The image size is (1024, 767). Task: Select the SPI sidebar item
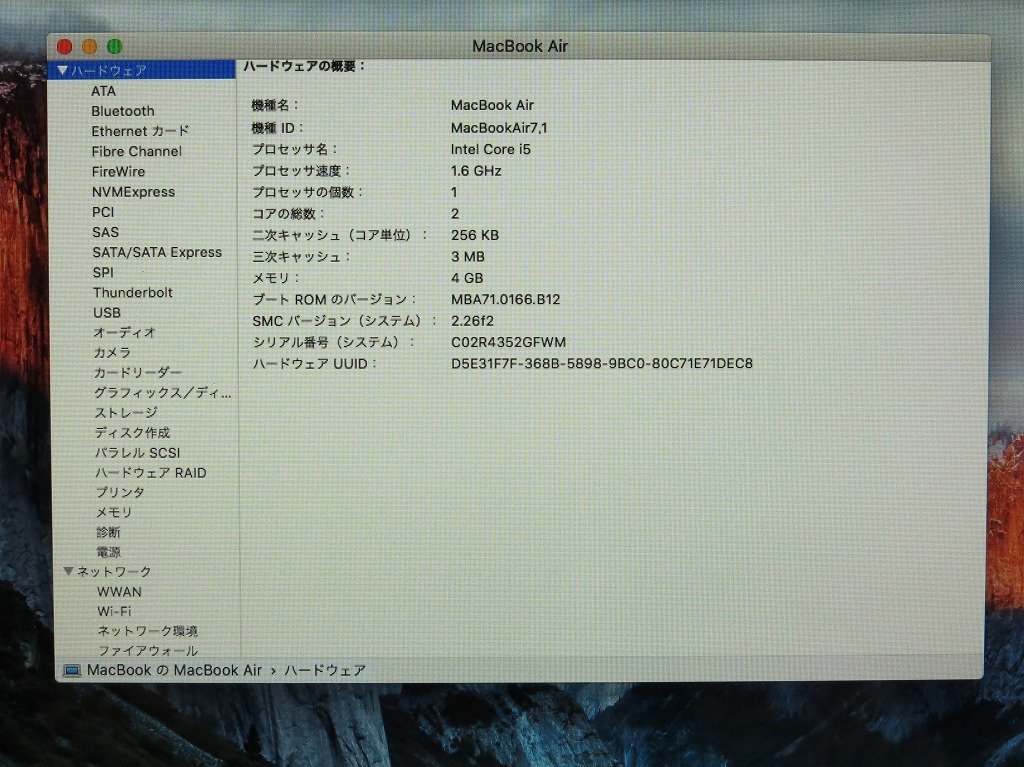point(103,272)
